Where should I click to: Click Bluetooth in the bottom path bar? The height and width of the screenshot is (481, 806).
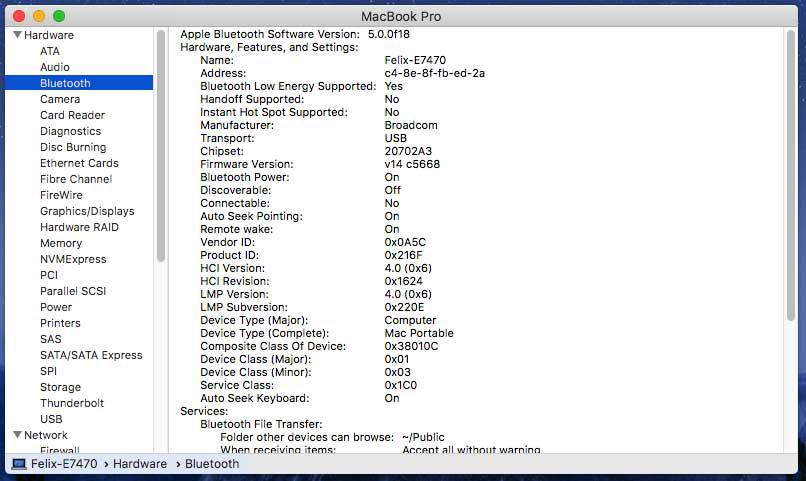click(x=211, y=464)
